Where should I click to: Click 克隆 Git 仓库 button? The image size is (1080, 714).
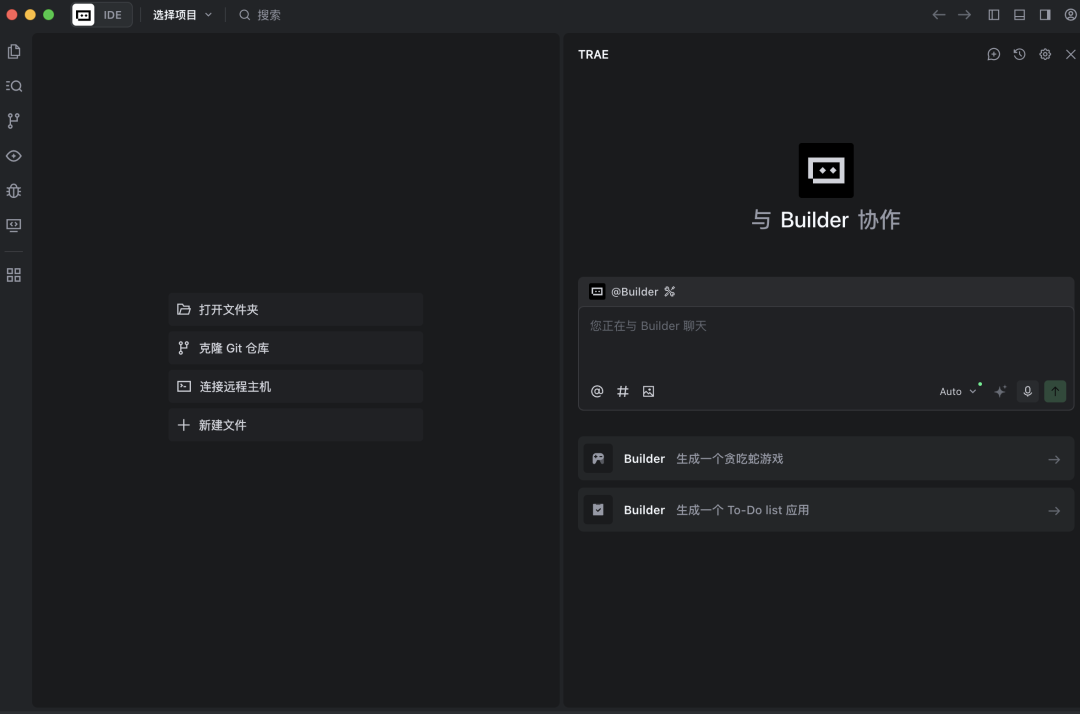pos(295,348)
